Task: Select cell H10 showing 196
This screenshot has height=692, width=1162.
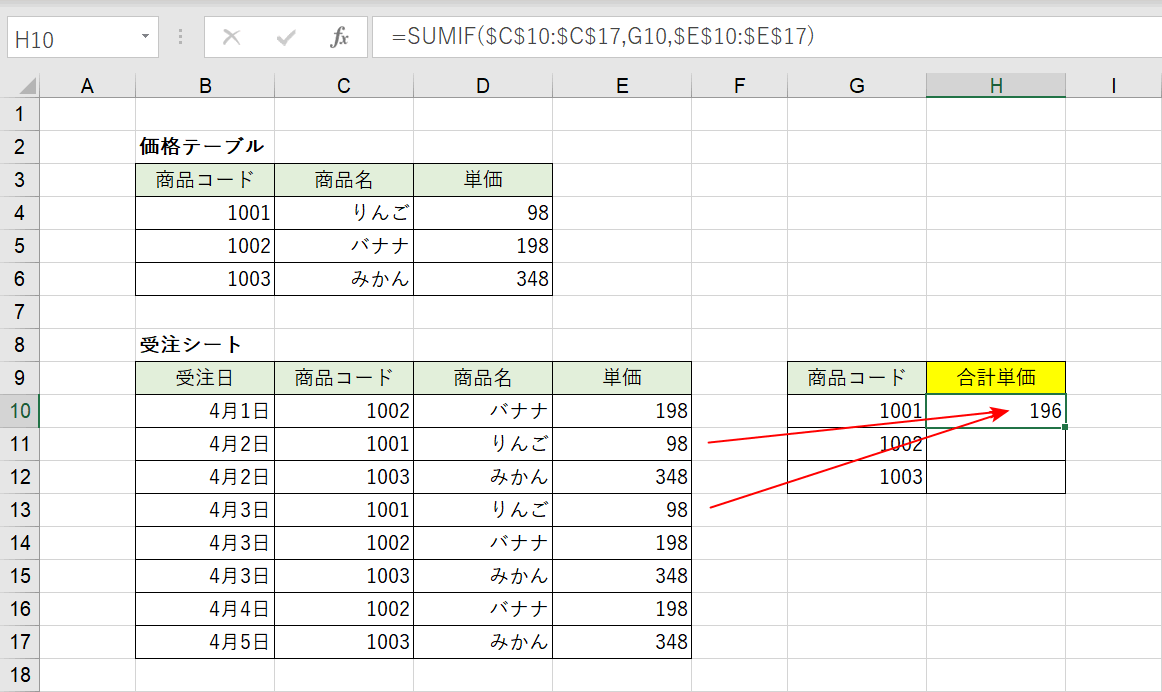Action: (x=996, y=410)
